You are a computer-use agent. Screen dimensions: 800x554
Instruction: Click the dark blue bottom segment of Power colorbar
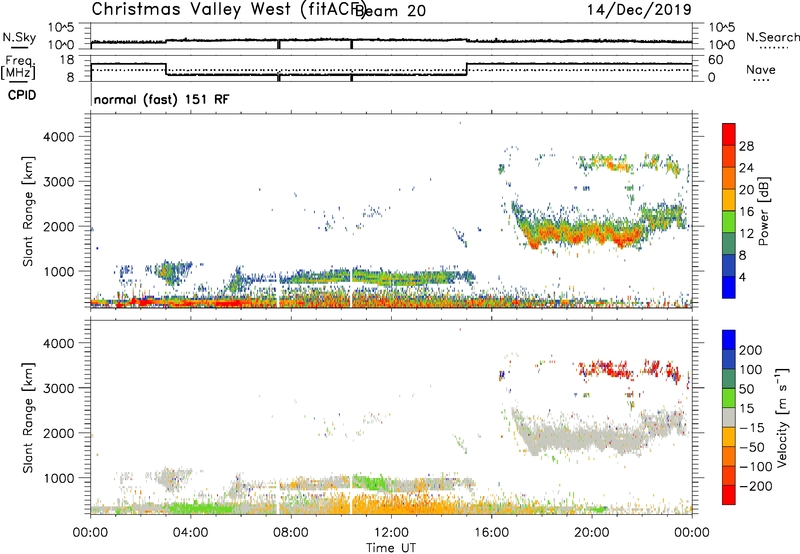point(729,287)
